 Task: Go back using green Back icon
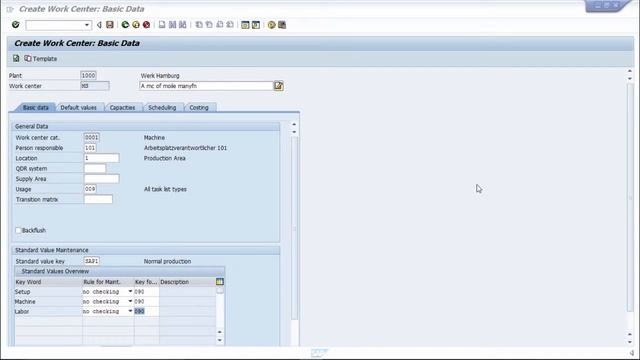point(125,25)
